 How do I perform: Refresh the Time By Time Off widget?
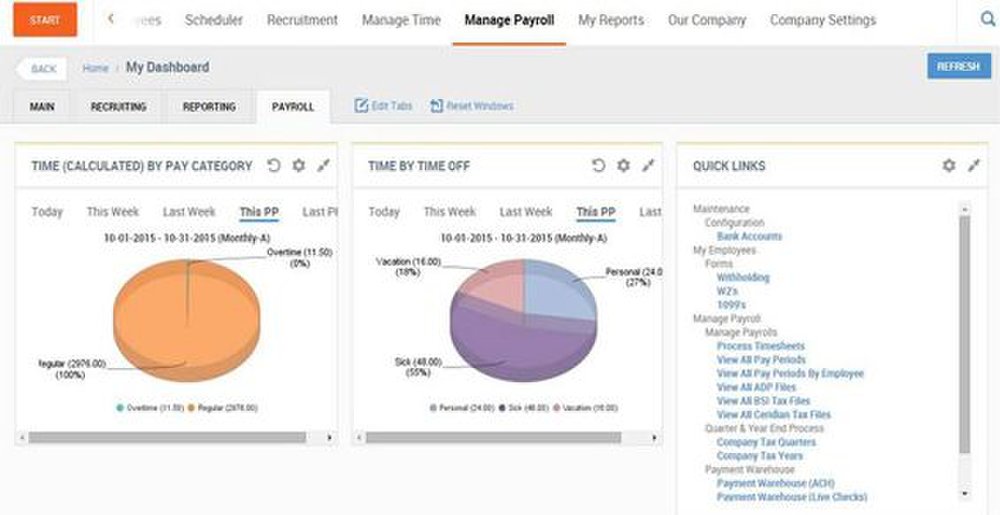coord(598,166)
